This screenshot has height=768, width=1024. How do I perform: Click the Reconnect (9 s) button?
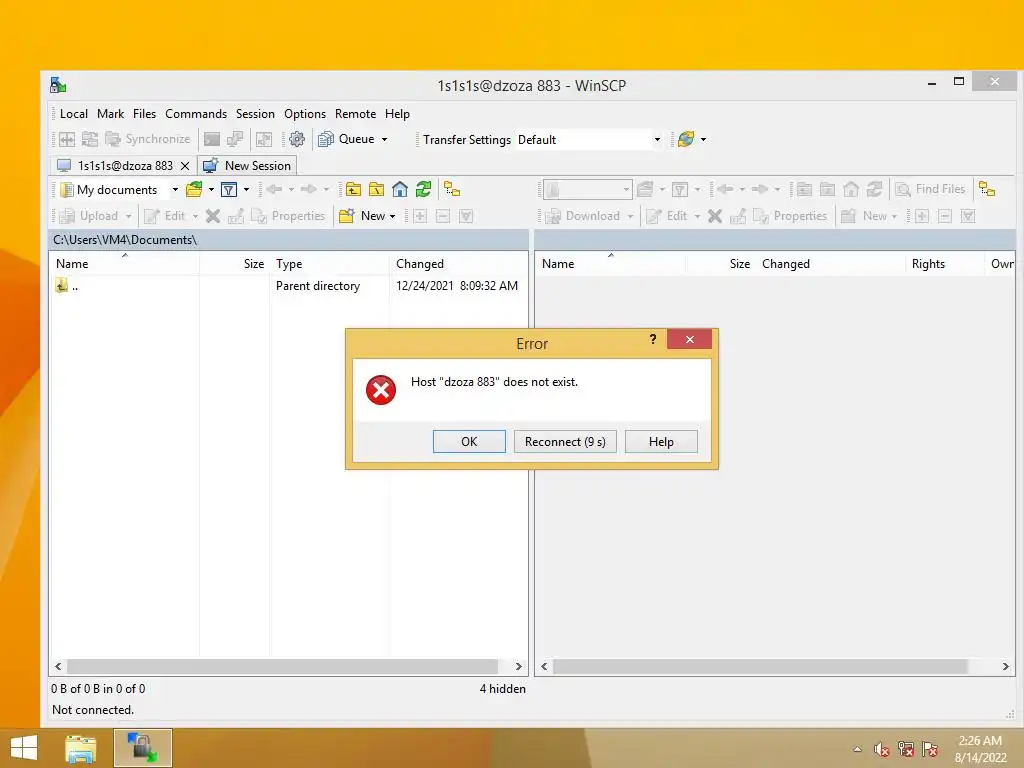click(x=565, y=441)
